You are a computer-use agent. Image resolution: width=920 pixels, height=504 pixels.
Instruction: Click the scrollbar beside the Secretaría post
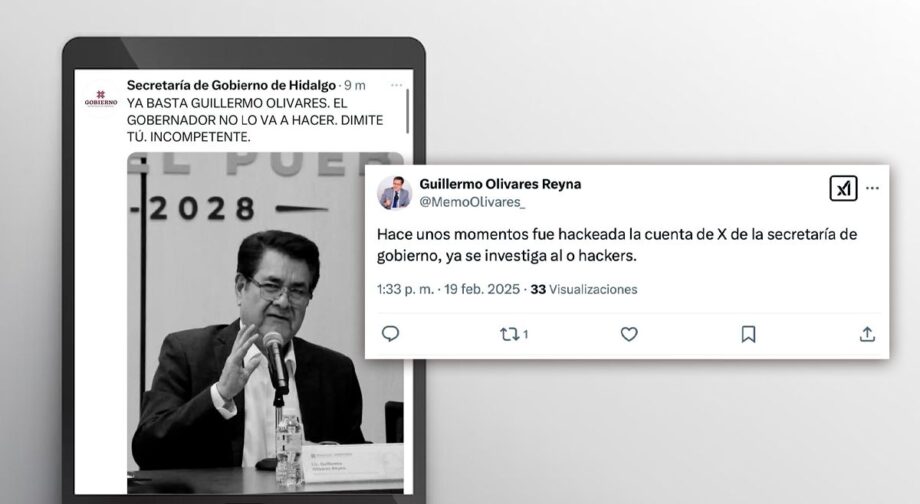(x=408, y=111)
